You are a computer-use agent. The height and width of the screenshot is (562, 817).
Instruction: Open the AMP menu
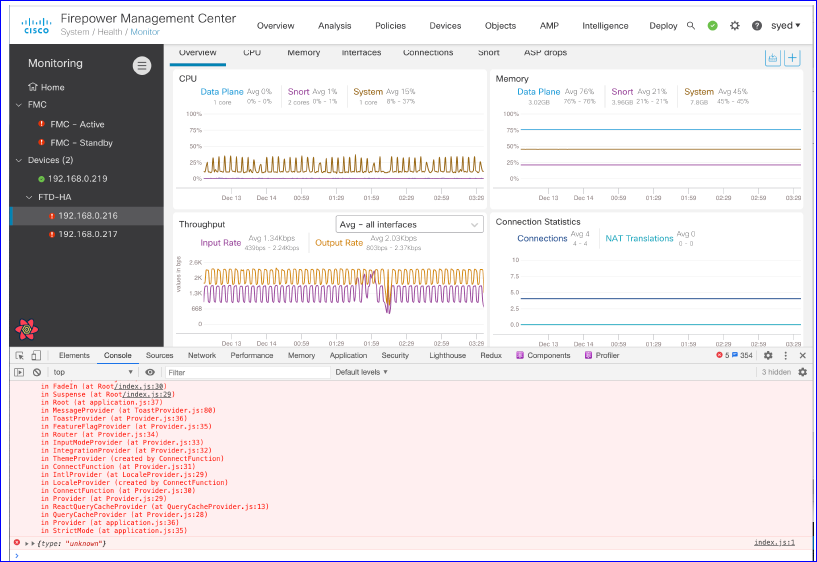pyautogui.click(x=549, y=26)
